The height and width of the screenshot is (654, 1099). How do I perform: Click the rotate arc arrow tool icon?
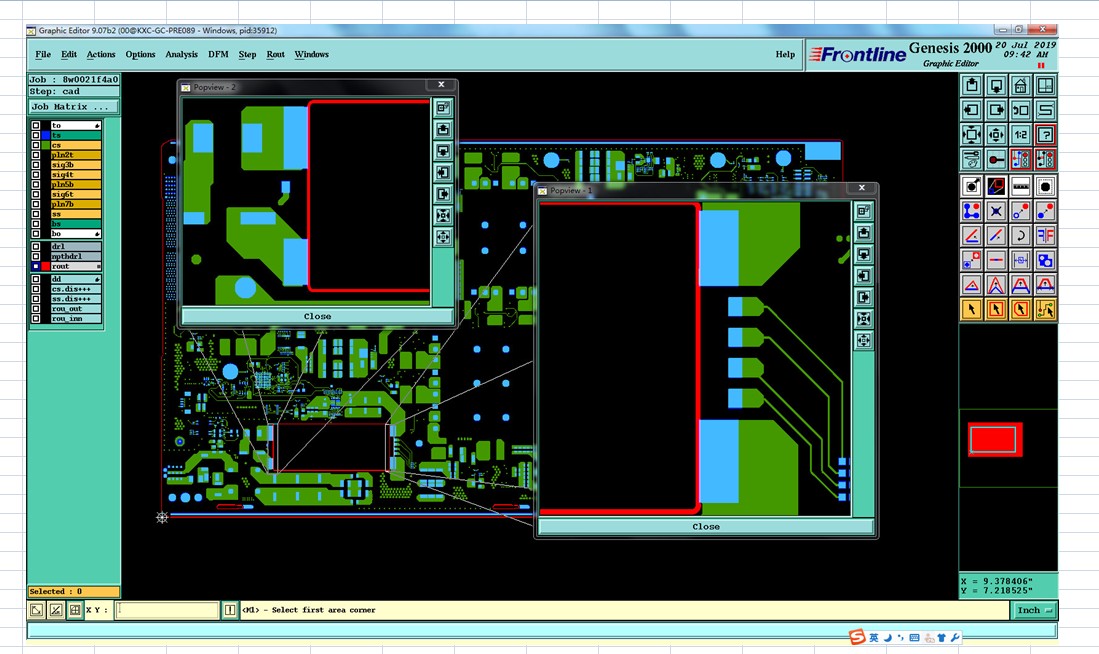1020,236
